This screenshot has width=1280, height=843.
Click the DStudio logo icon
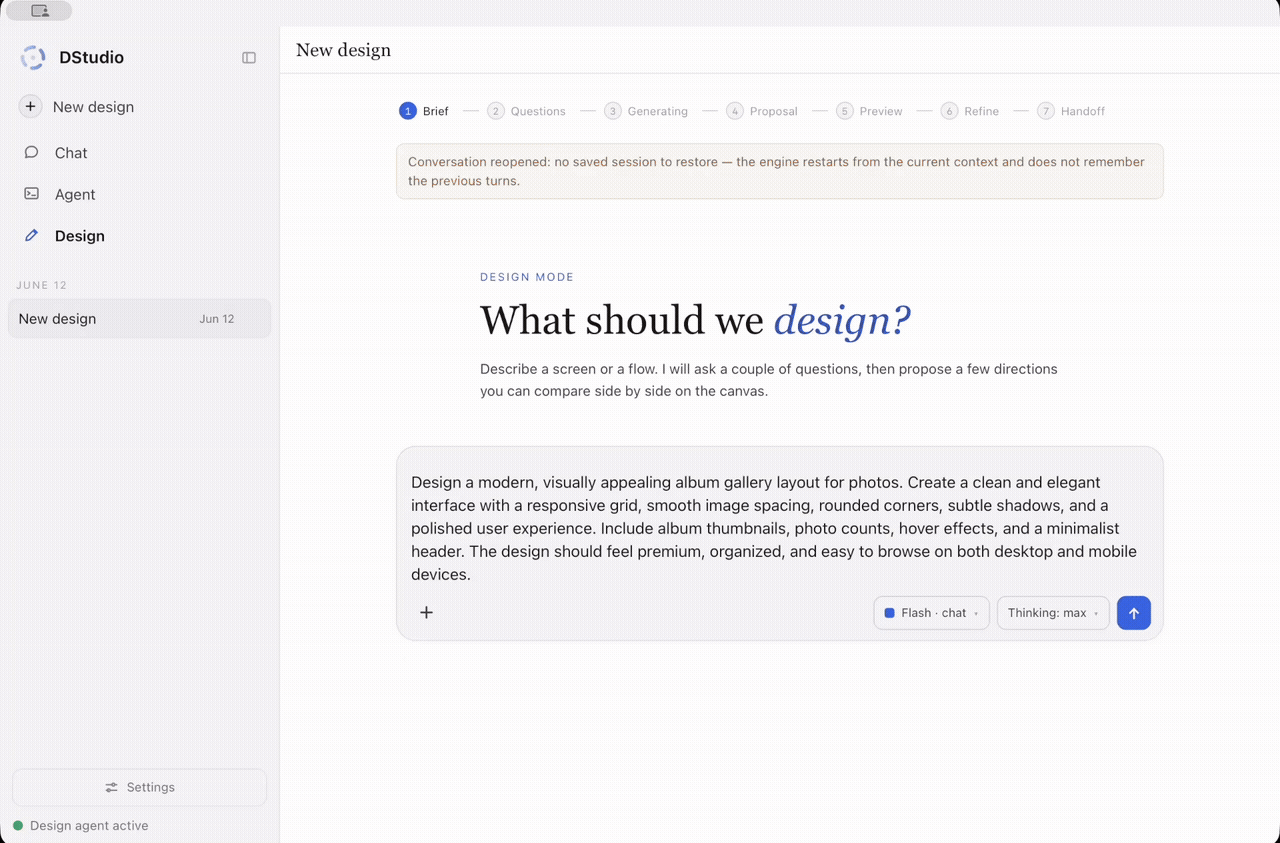33,57
